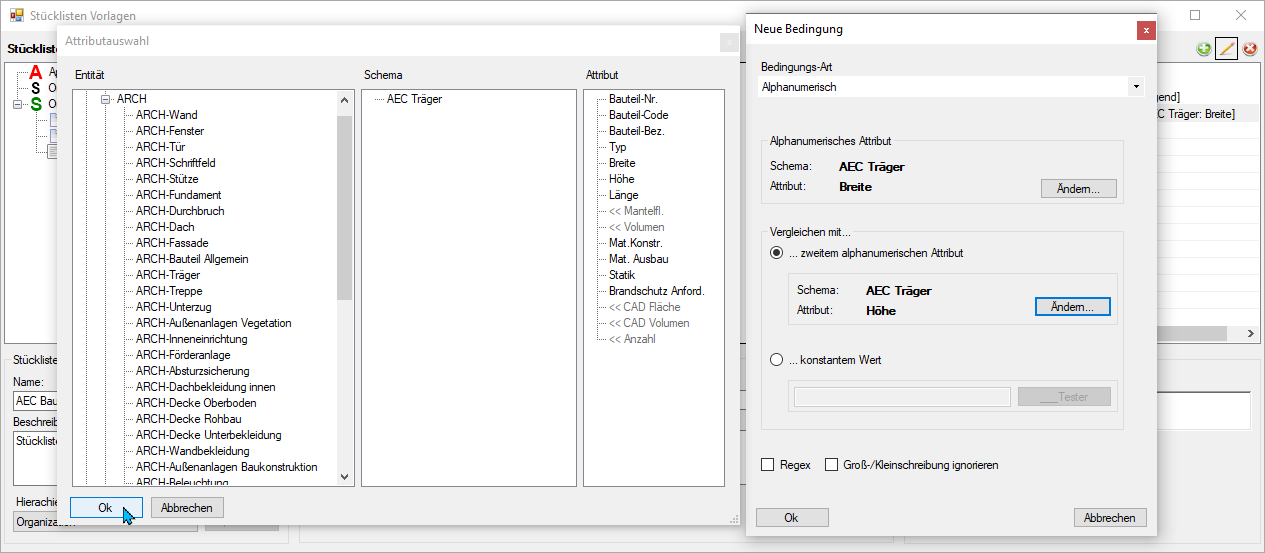Enable the Regex checkbox
1265x553 pixels.
point(768,465)
